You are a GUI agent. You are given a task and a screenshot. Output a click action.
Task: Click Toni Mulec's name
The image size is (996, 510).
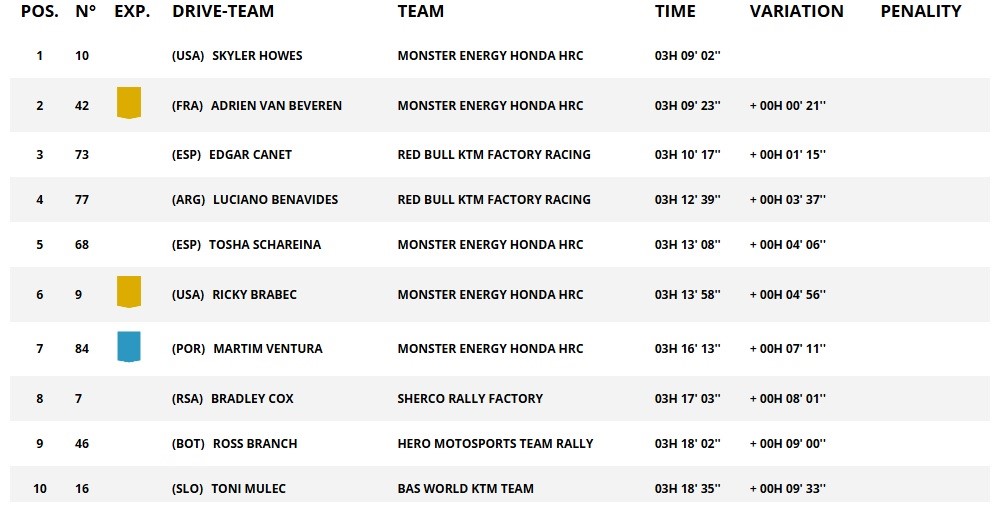coord(248,489)
